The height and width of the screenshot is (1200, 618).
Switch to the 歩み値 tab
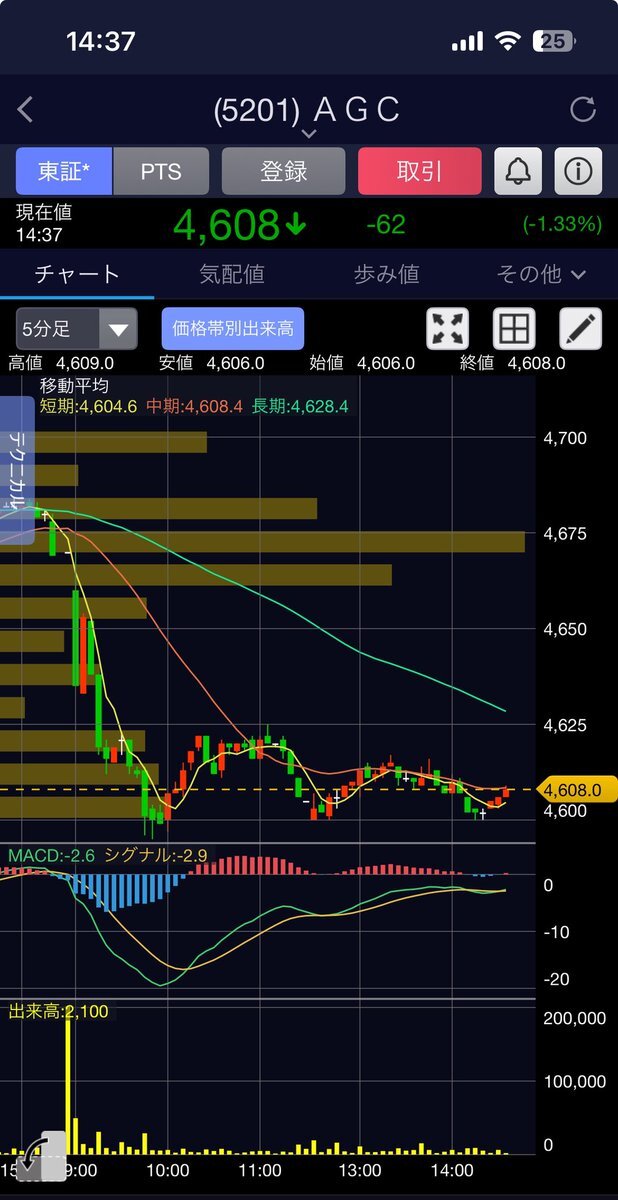[x=387, y=274]
